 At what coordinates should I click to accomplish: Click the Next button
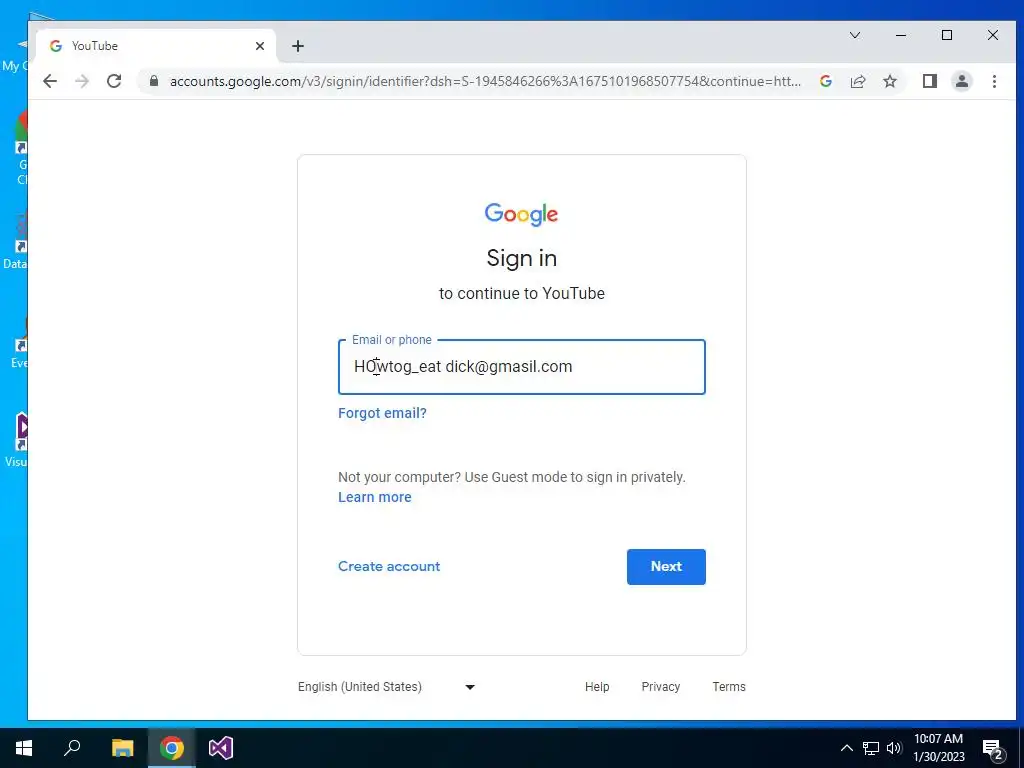point(666,566)
